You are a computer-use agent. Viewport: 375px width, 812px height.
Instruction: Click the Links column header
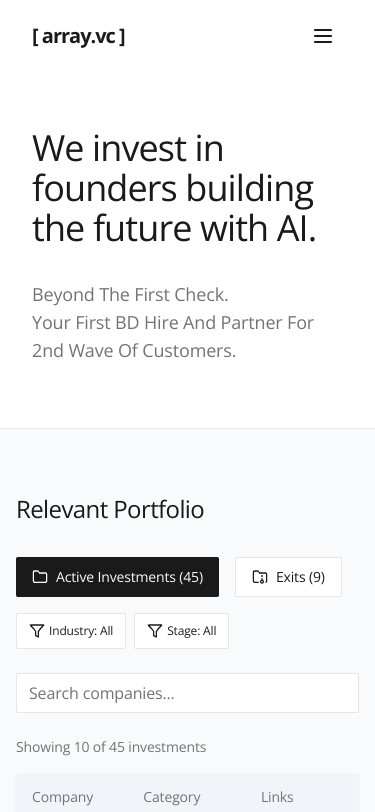click(277, 797)
